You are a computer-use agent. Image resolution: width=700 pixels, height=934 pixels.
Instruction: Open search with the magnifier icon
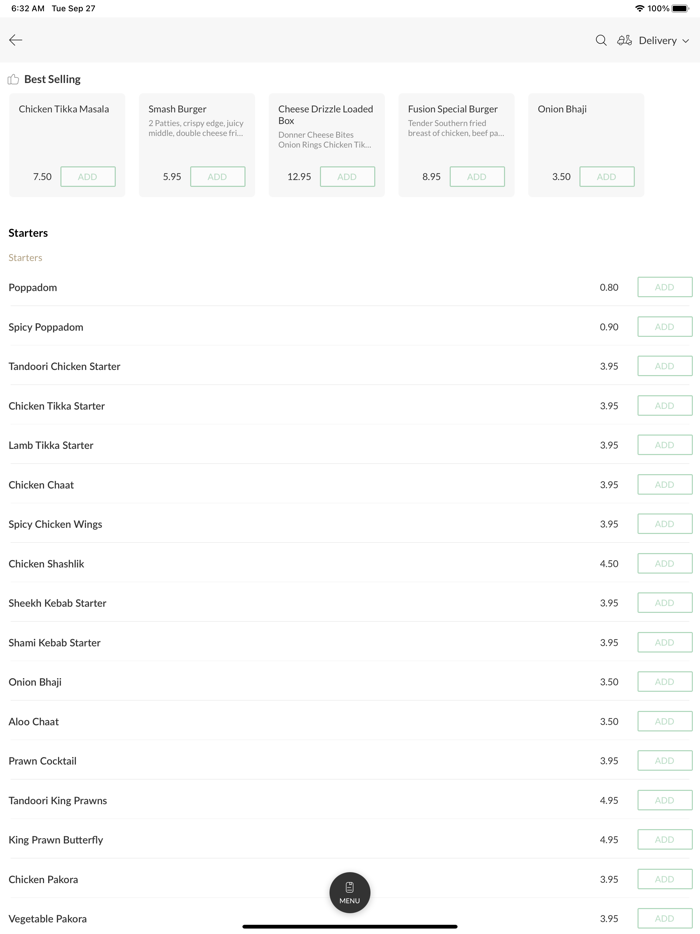point(601,40)
